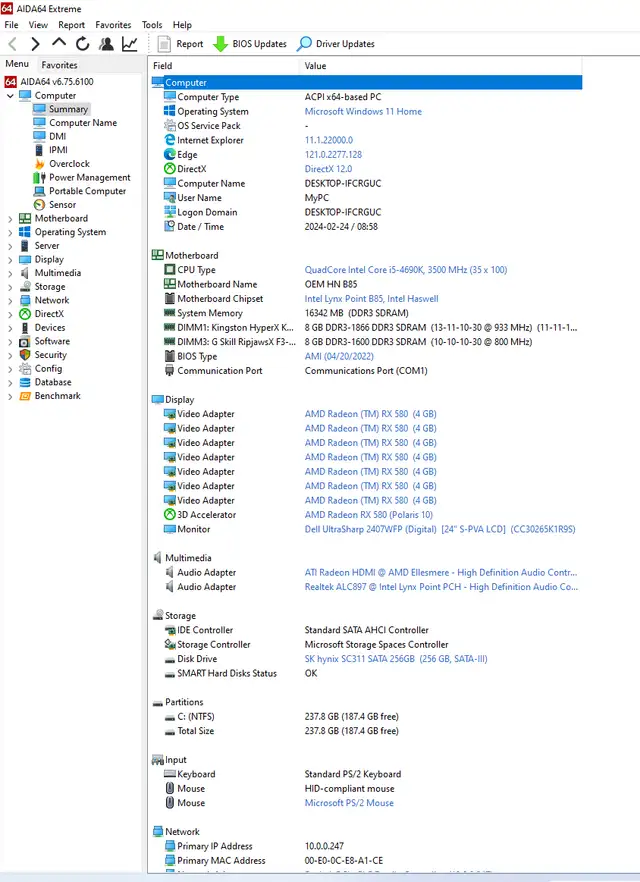640x882 pixels.
Task: Select the highlighted Computer group header row
Action: [x=366, y=83]
